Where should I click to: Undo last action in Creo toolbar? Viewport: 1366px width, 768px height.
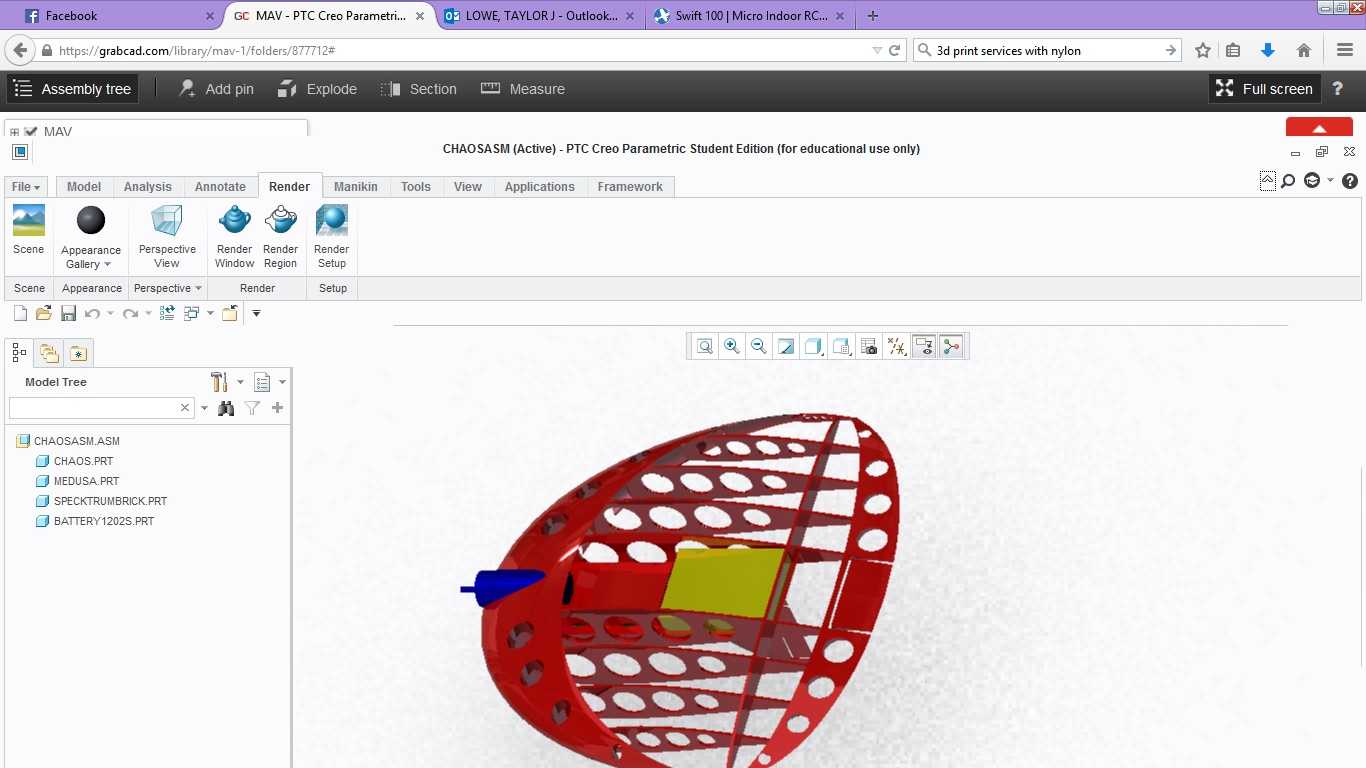click(x=92, y=313)
